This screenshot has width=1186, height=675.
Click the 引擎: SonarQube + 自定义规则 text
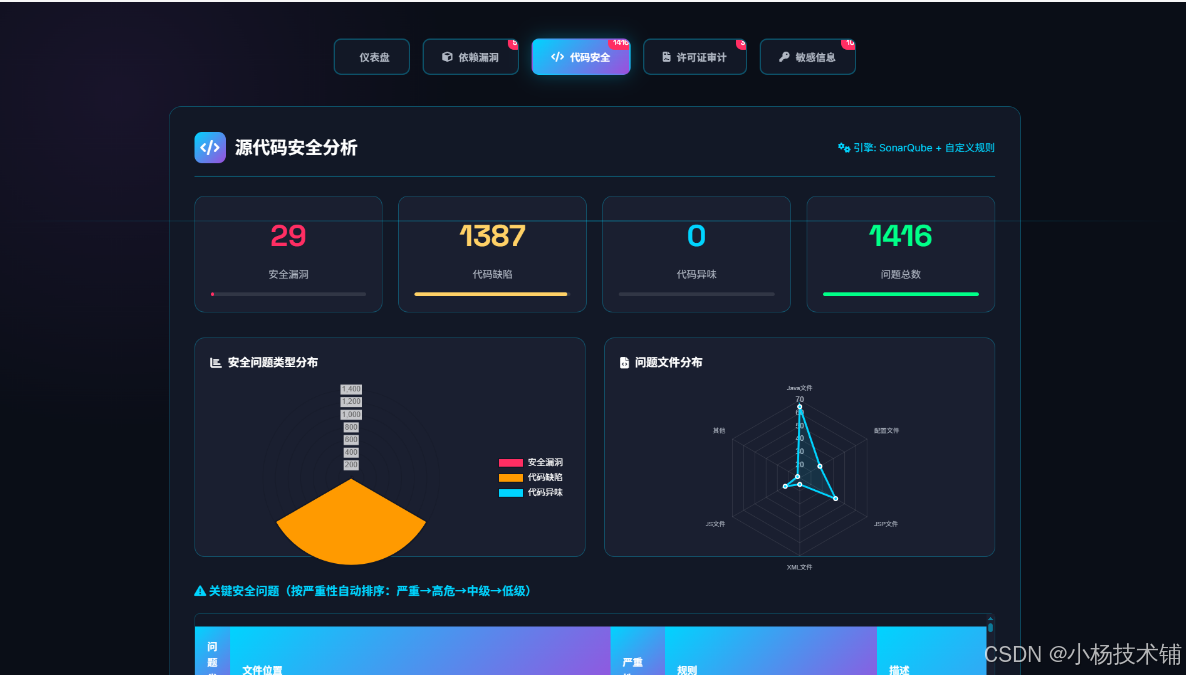(924, 148)
